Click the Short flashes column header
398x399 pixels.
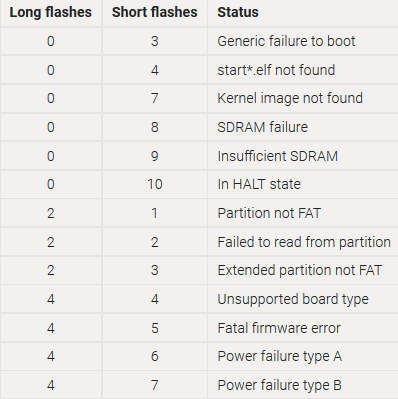pos(154,12)
